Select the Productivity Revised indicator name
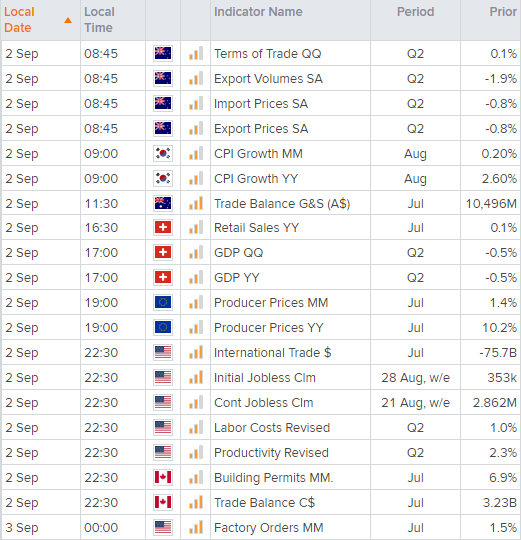The height and width of the screenshot is (540, 521). point(271,453)
